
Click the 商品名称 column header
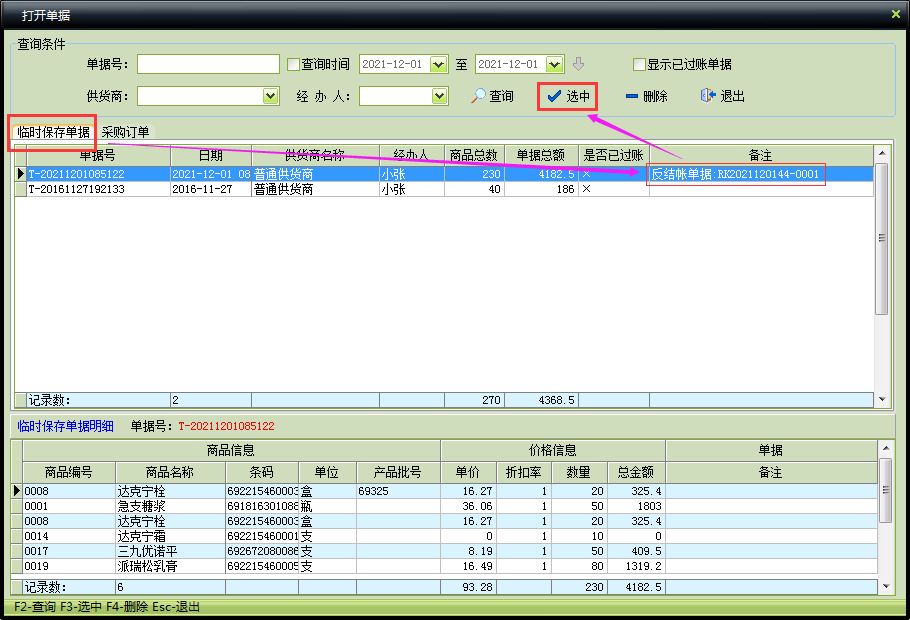click(170, 472)
